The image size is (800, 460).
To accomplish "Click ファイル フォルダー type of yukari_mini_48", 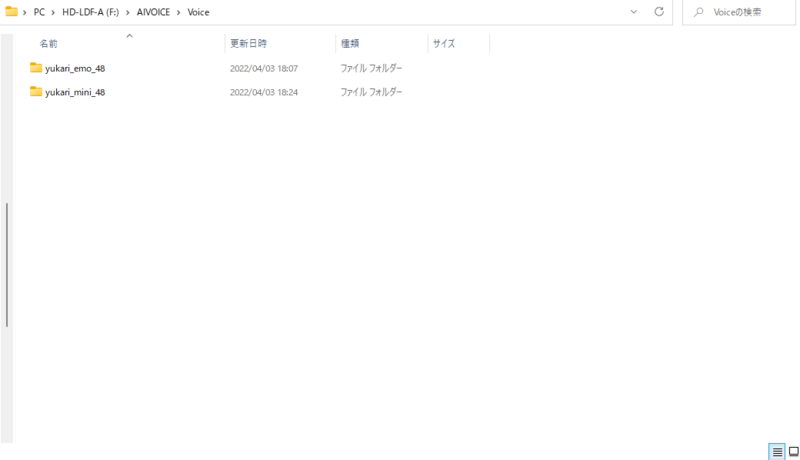I will pos(371,92).
